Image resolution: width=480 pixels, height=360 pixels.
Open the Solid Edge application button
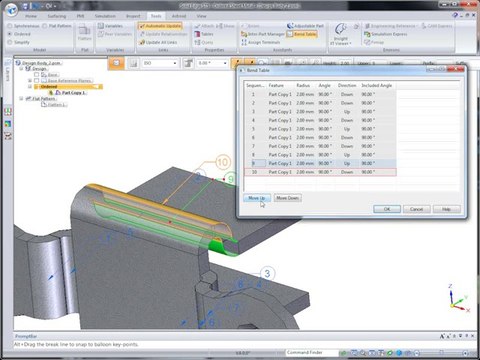pyautogui.click(x=11, y=9)
